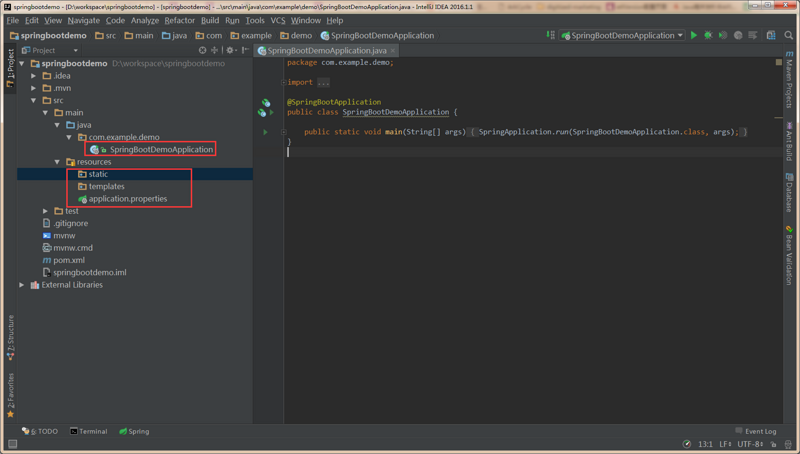This screenshot has width=800, height=454.
Task: Select the templates folder
Action: pos(101,187)
